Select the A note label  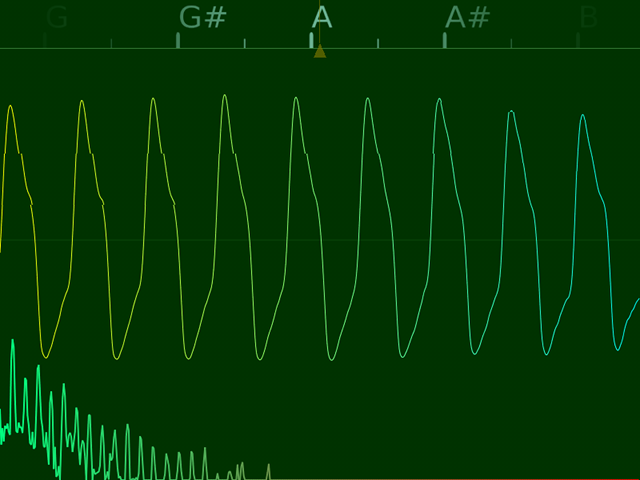[x=321, y=18]
